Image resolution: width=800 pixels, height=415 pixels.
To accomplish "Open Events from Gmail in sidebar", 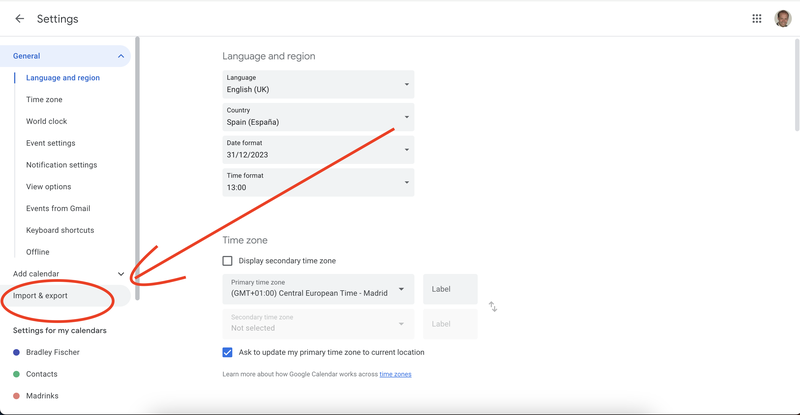I will coord(58,208).
